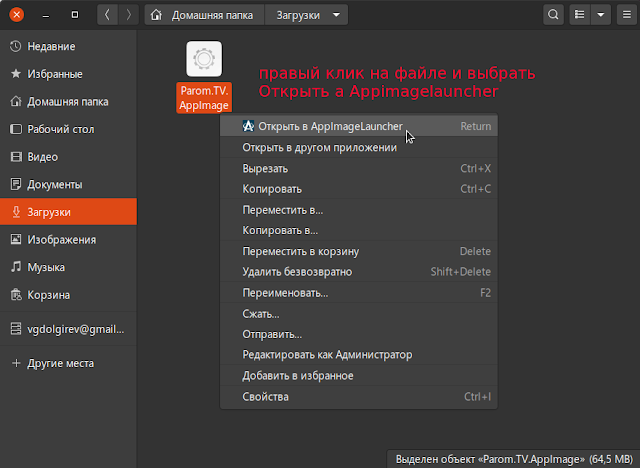Screen dimensions: 640x468
Task: Open Избранные in the sidebar
Action: point(69,74)
